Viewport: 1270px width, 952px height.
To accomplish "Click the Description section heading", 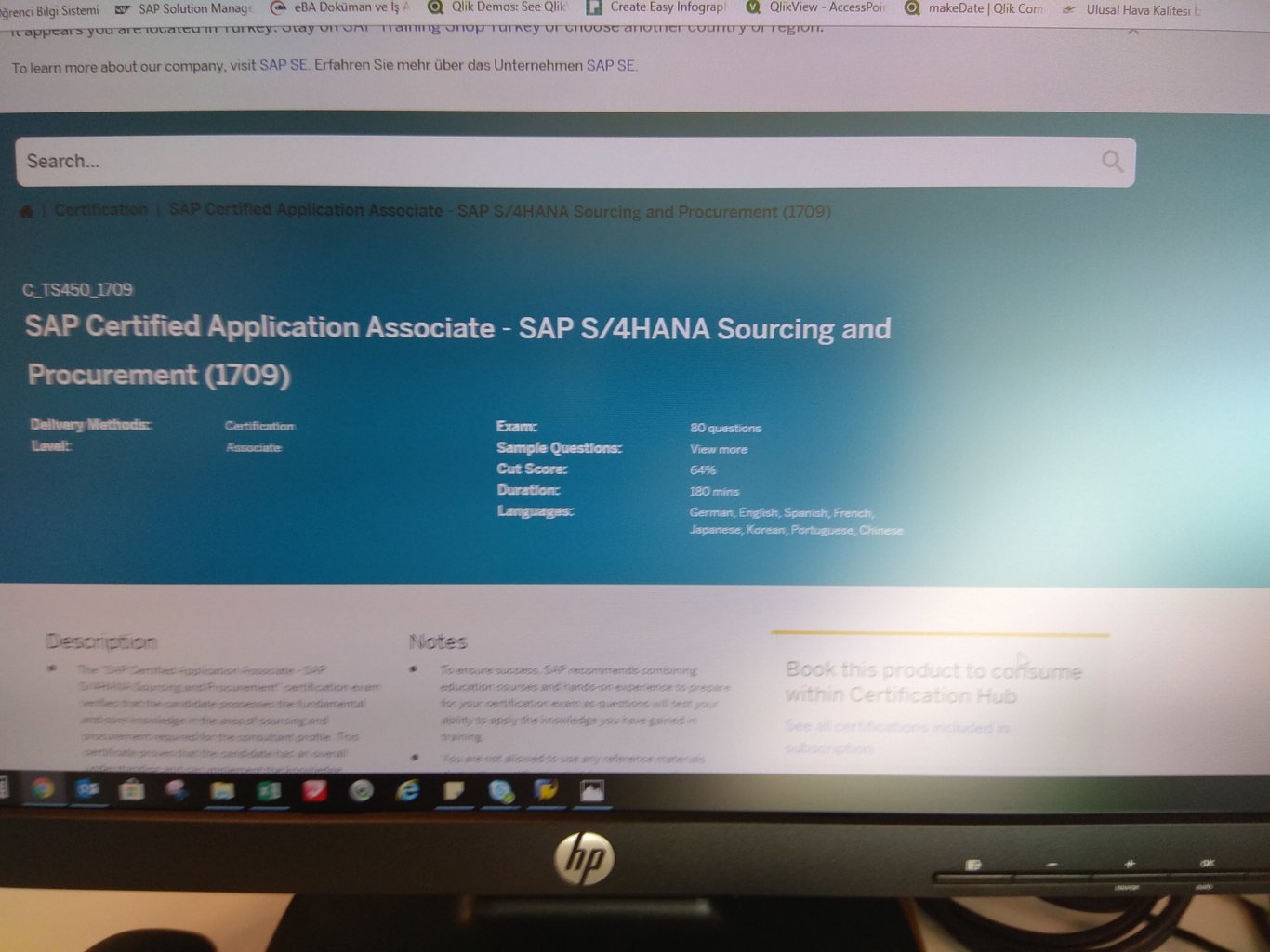I will pos(101,641).
